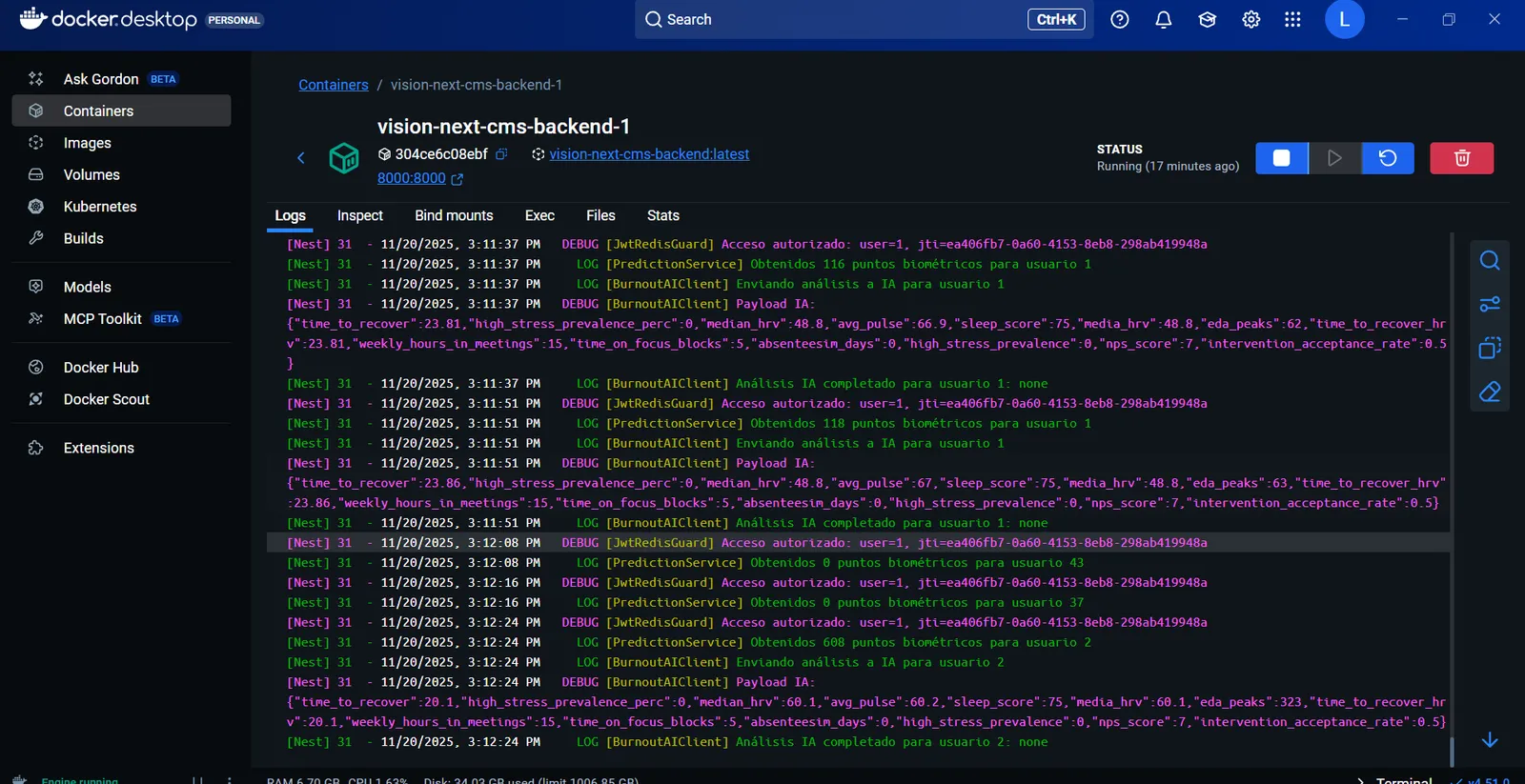Image resolution: width=1525 pixels, height=784 pixels.
Task: Open the Kubernetes section
Action: 121,207
